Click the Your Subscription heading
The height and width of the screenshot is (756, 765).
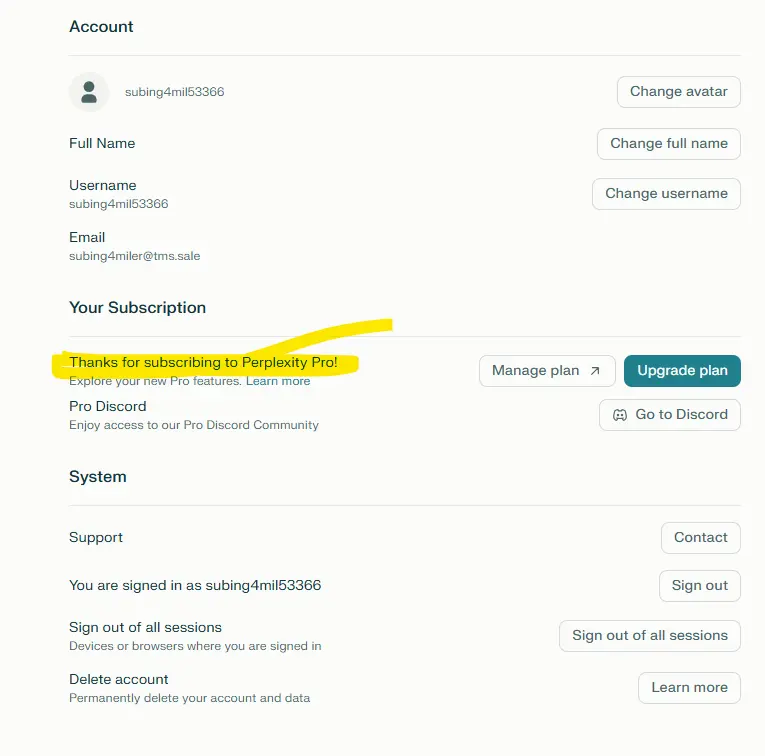coord(138,308)
